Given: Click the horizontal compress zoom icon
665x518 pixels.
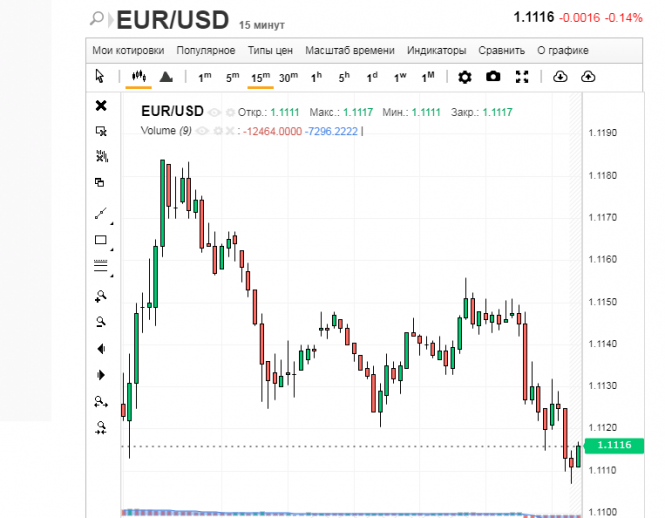Looking at the screenshot, I should 101,428.
